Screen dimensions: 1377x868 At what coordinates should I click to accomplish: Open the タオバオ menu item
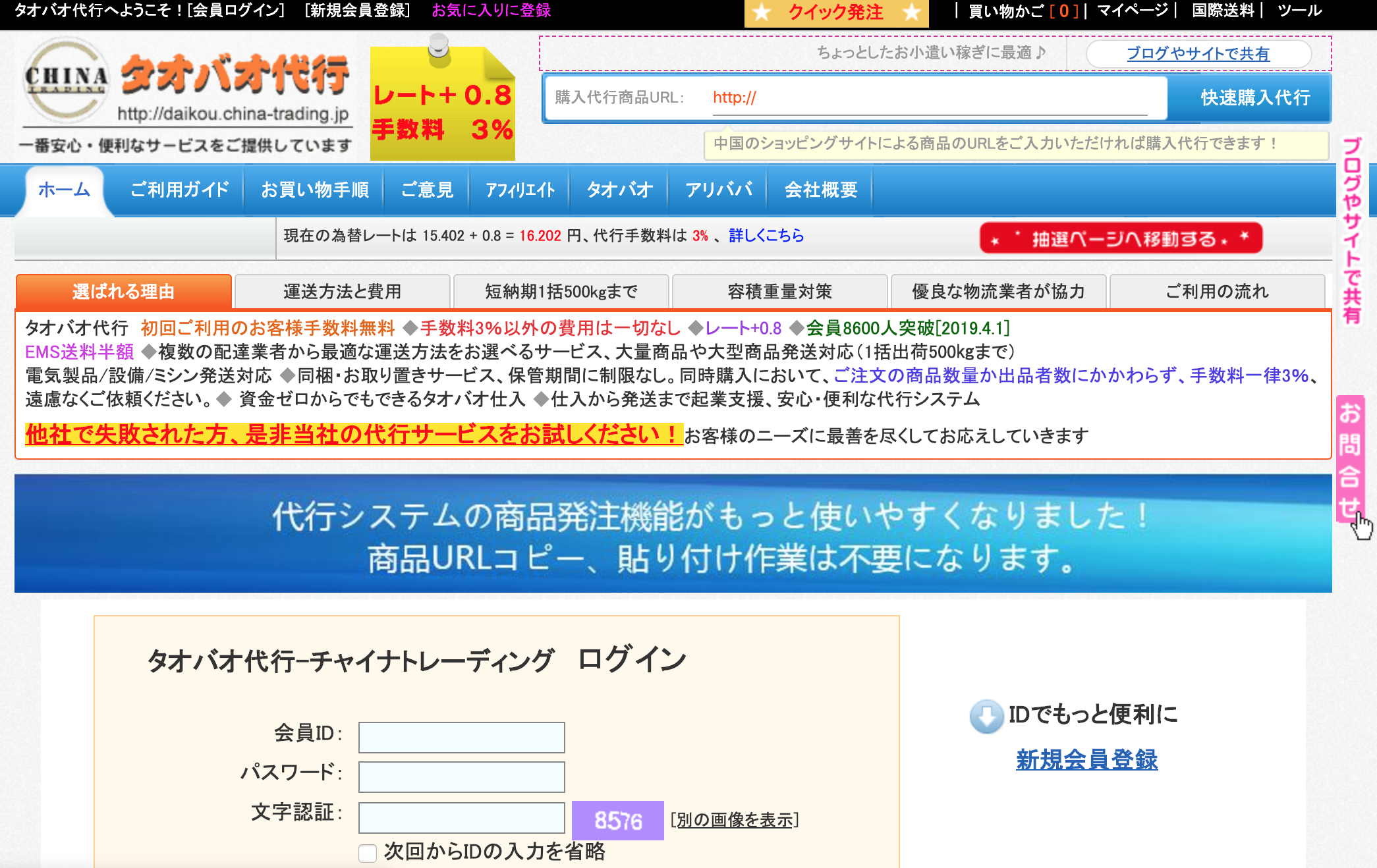pos(619,190)
